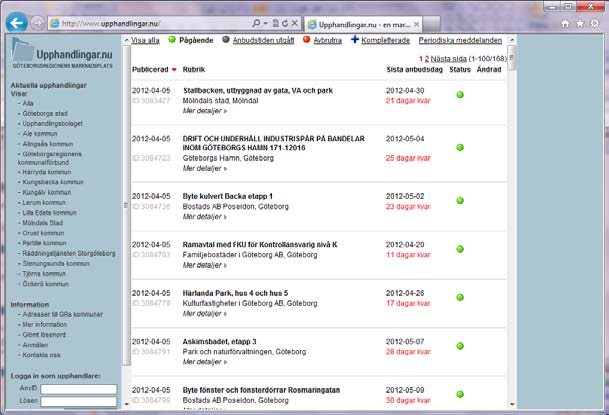This screenshot has width=609, height=415.
Task: Expand Mer detaljer for Göteborgs Hamn entry
Action: coord(205,168)
